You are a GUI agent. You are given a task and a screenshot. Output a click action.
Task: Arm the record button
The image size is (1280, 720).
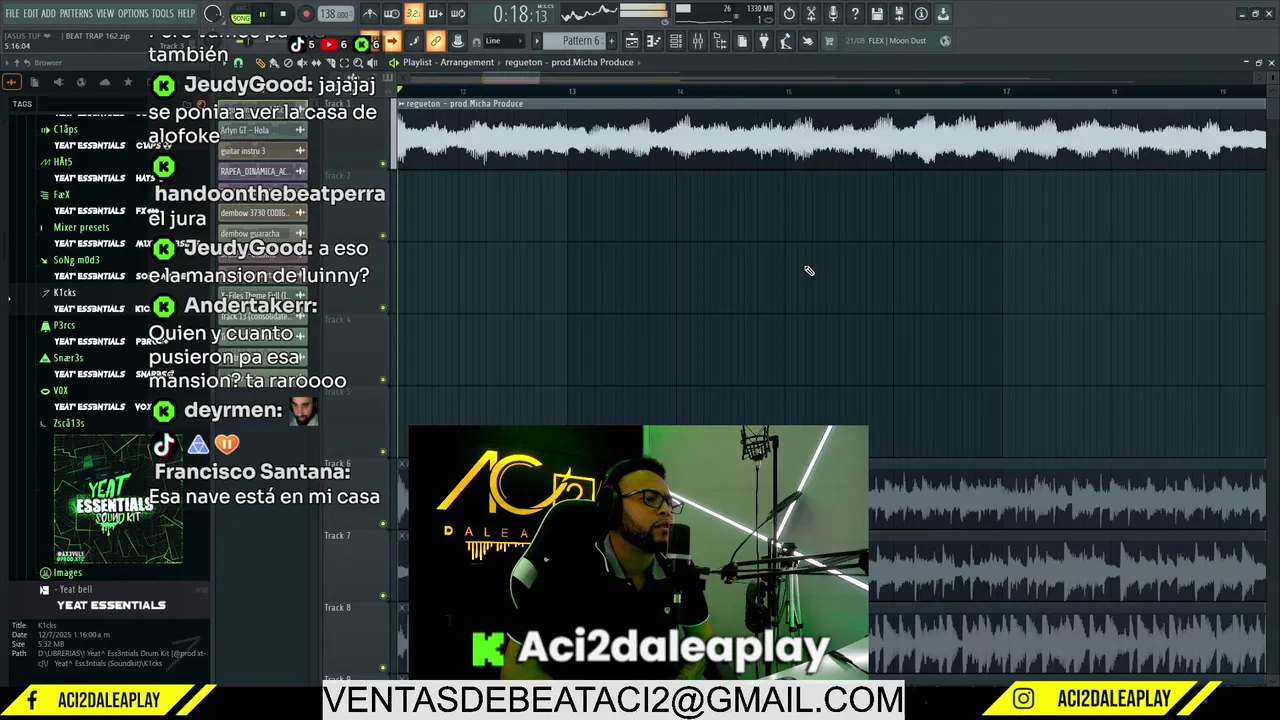(306, 14)
